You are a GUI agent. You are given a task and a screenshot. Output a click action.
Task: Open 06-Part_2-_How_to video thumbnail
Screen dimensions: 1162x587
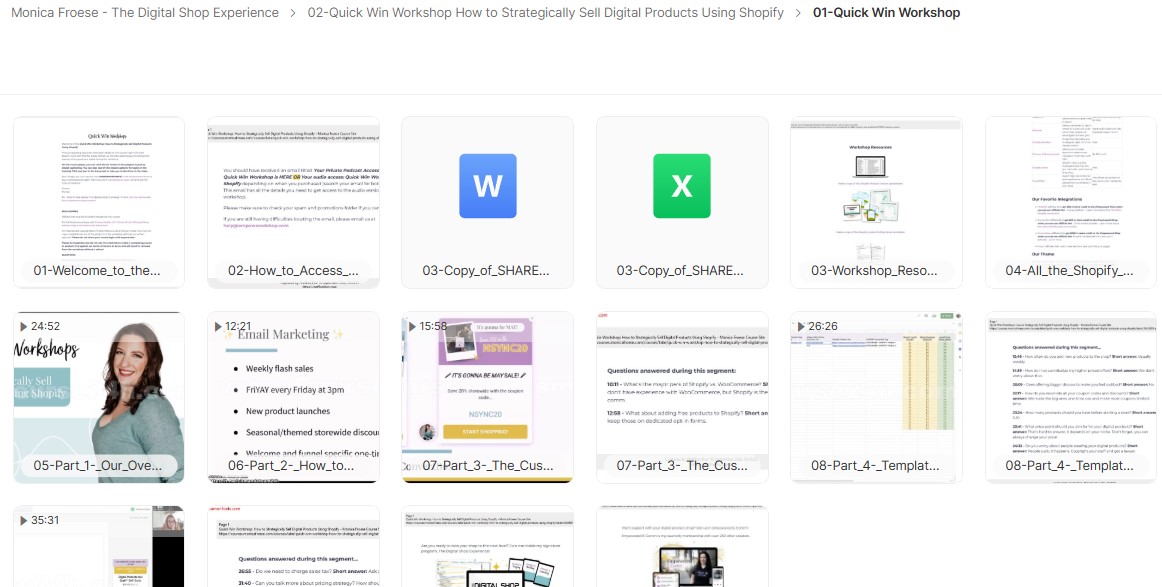click(x=293, y=397)
